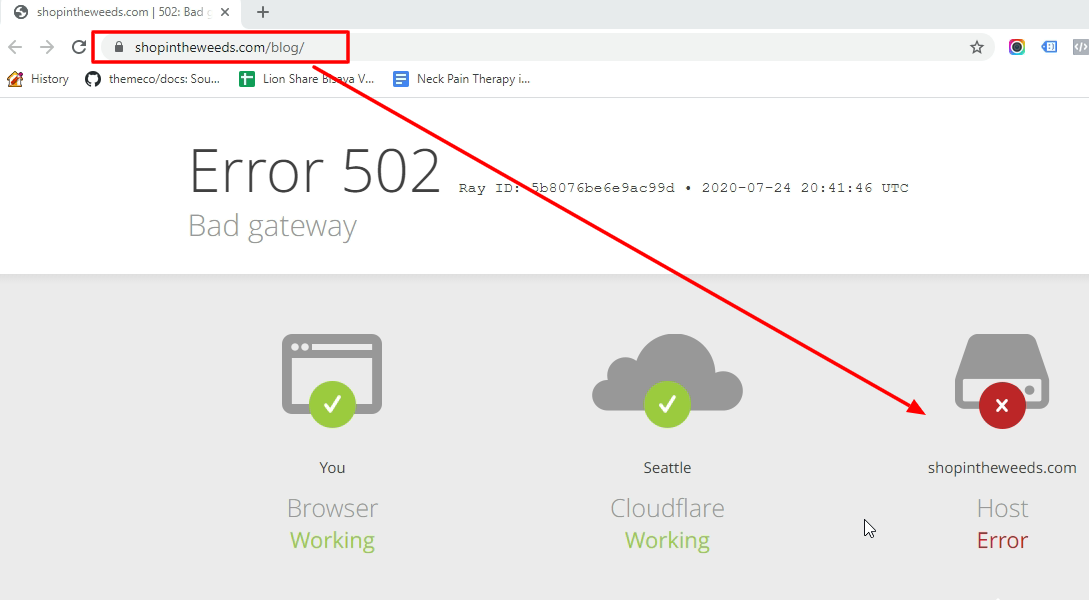
Task: Click the 'Seattle' location label
Action: pos(667,468)
